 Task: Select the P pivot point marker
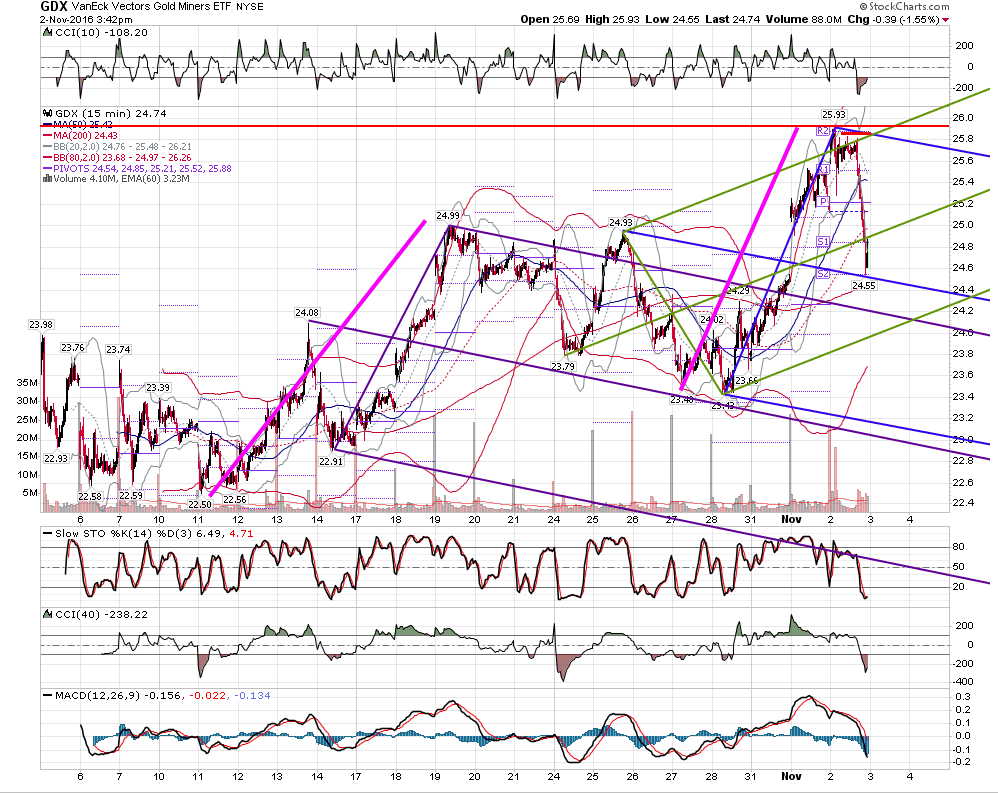823,202
